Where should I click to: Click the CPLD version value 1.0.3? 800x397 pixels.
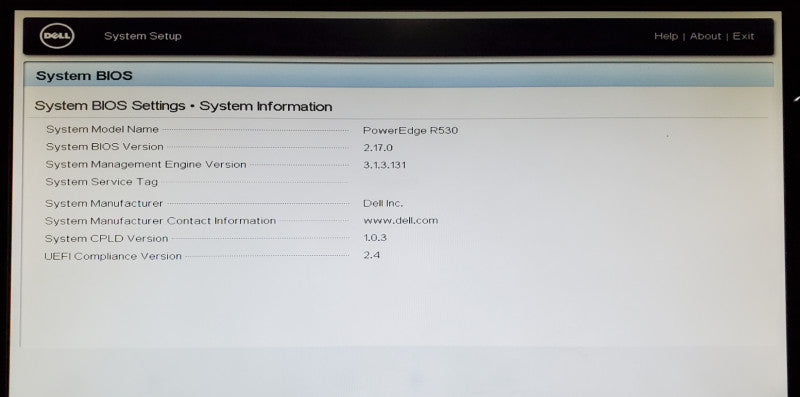(375, 238)
